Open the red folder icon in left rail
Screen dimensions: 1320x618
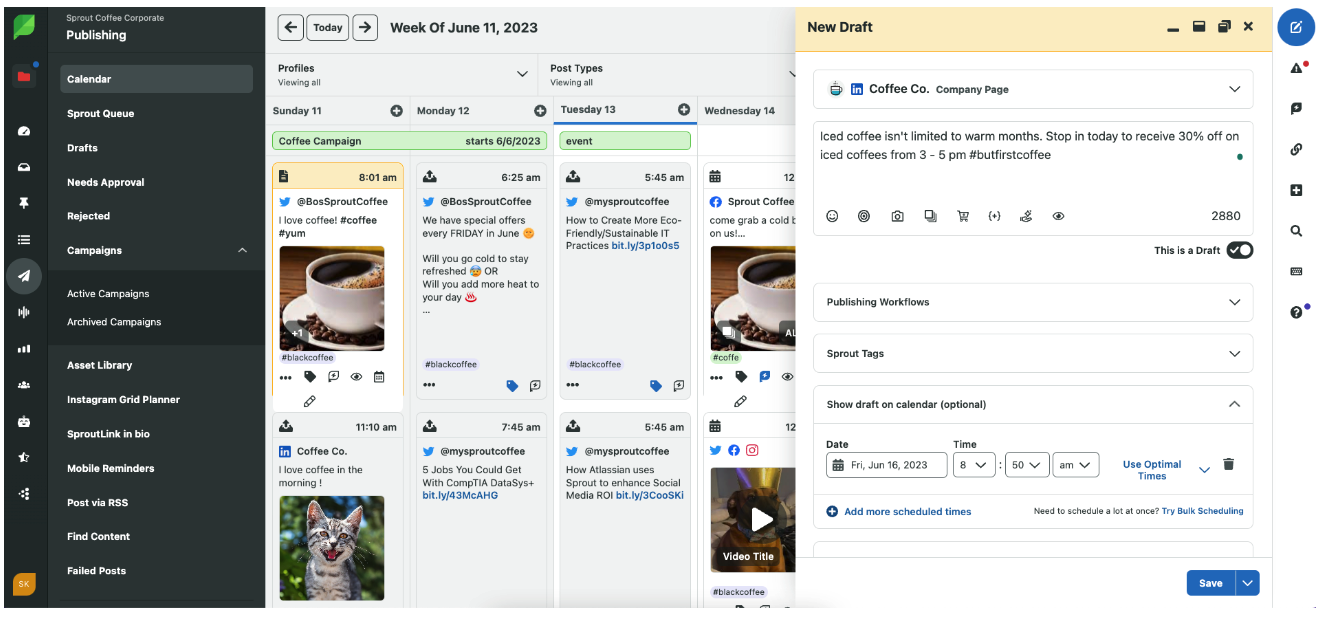tap(24, 77)
